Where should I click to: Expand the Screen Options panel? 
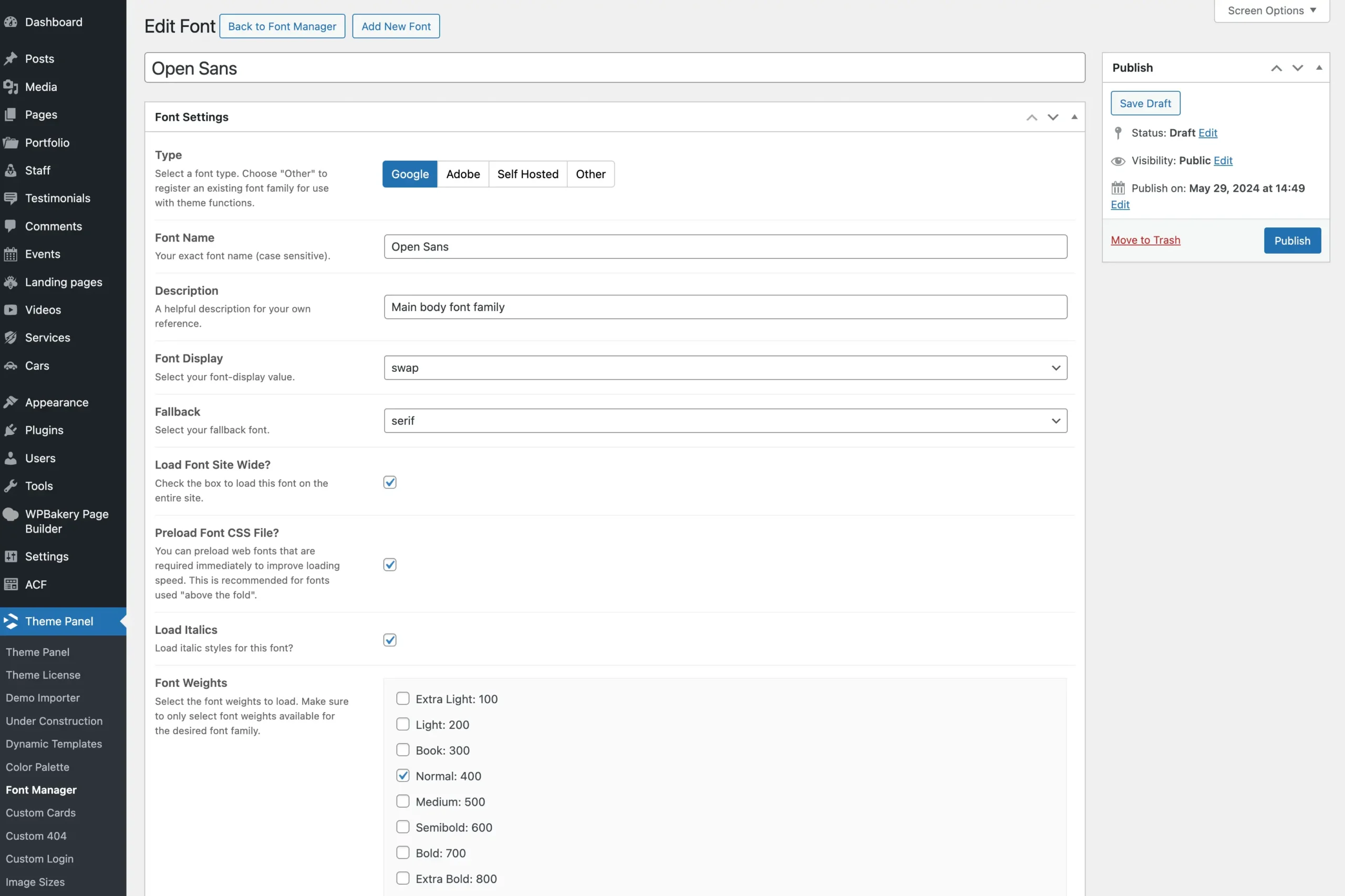pyautogui.click(x=1271, y=11)
